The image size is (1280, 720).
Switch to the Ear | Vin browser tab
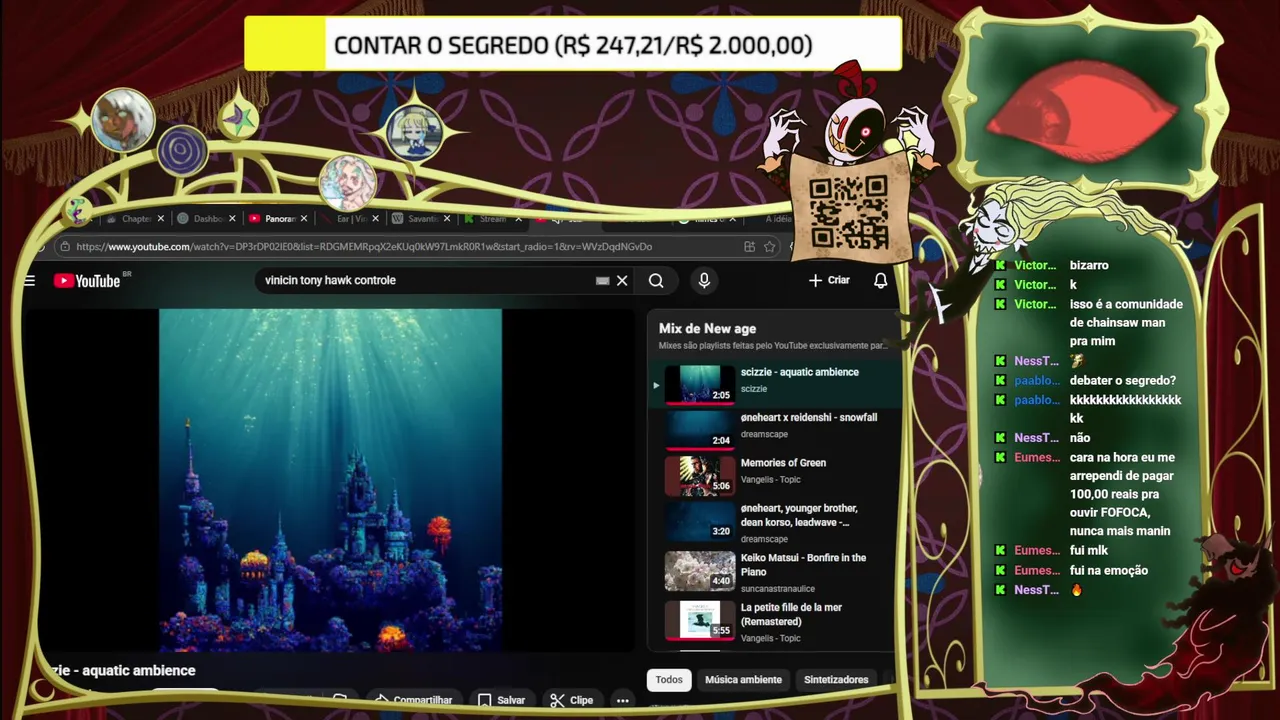[x=350, y=219]
